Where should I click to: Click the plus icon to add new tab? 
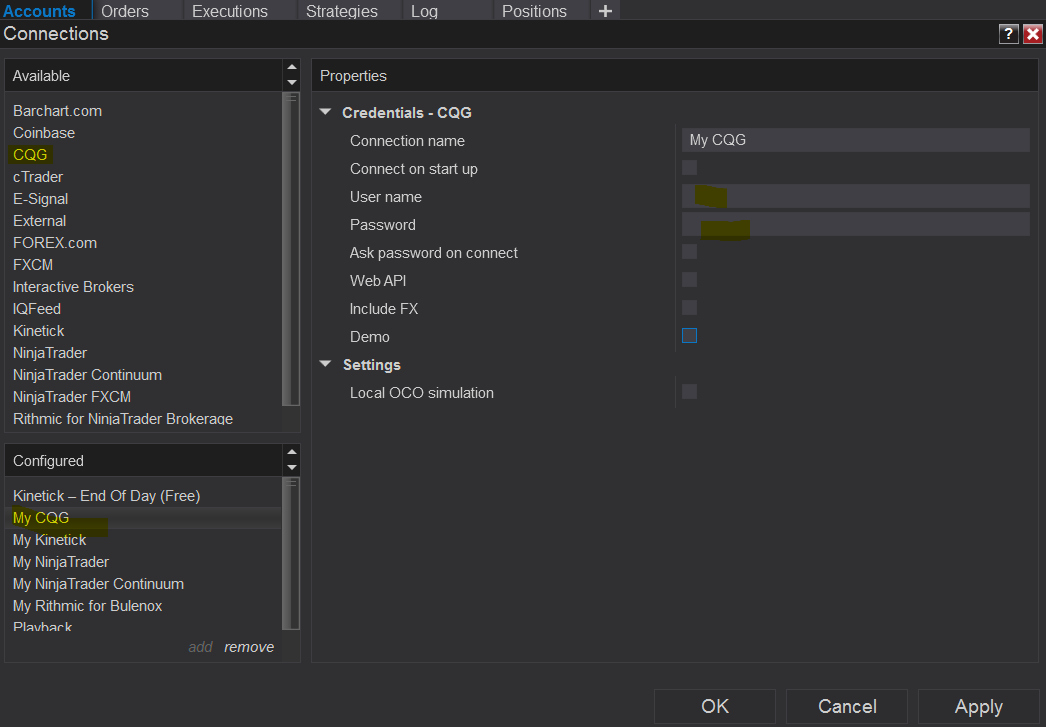pyautogui.click(x=605, y=11)
